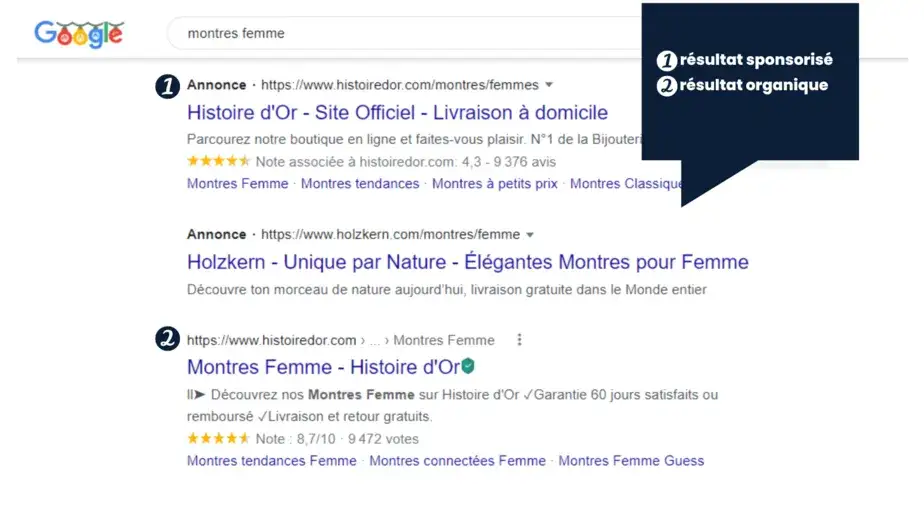Open the 'Montres tendances Femme' sitelink
The height and width of the screenshot is (521, 924).
coord(272,461)
